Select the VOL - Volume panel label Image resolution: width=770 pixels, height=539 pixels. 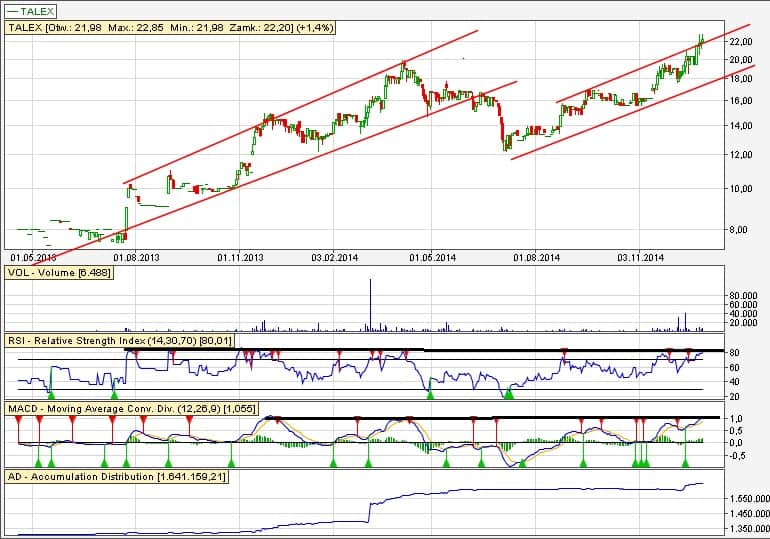pyautogui.click(x=59, y=273)
